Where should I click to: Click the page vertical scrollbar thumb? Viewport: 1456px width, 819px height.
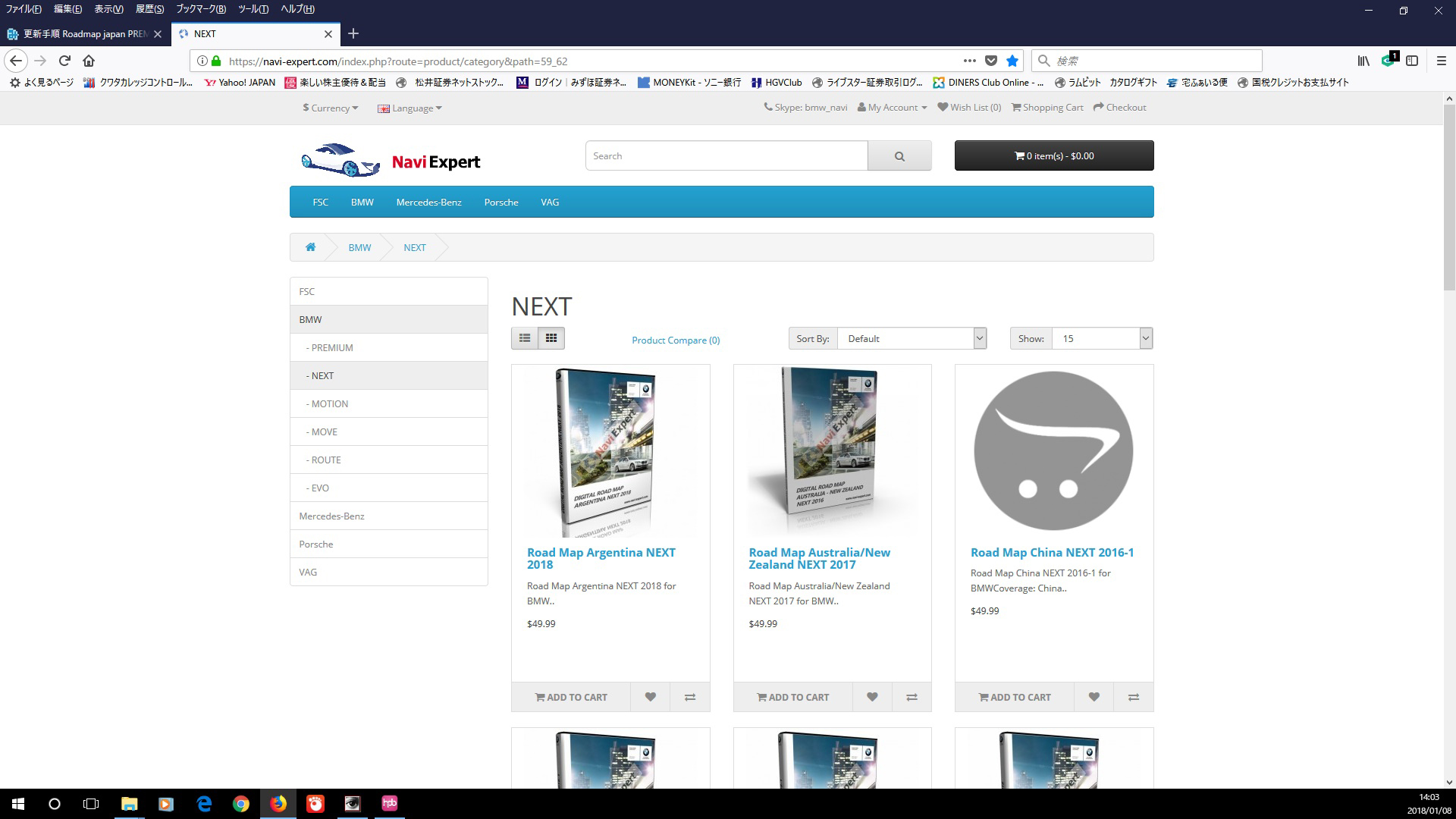pyautogui.click(x=1448, y=197)
